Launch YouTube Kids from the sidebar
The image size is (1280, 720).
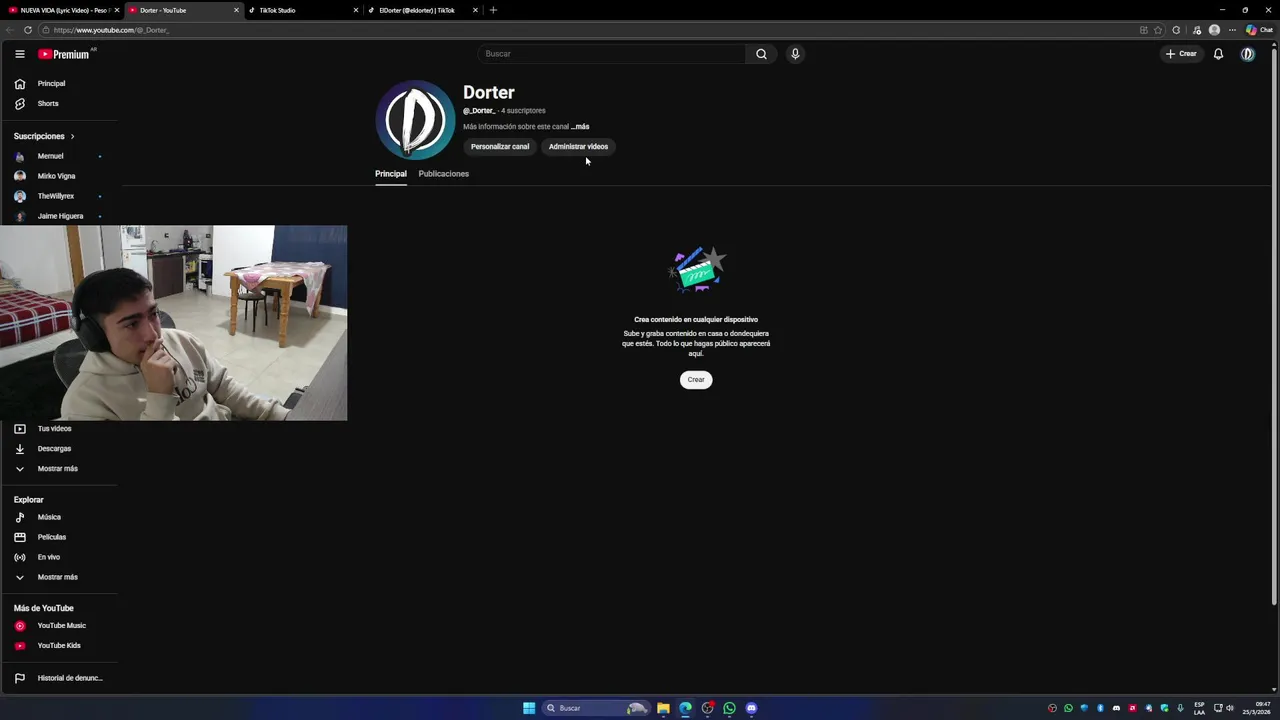click(60, 646)
